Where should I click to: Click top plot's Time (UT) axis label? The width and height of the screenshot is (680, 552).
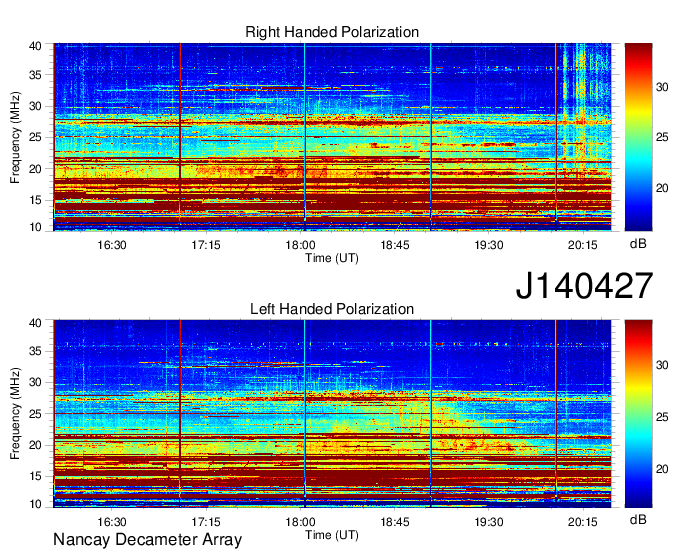[x=332, y=258]
